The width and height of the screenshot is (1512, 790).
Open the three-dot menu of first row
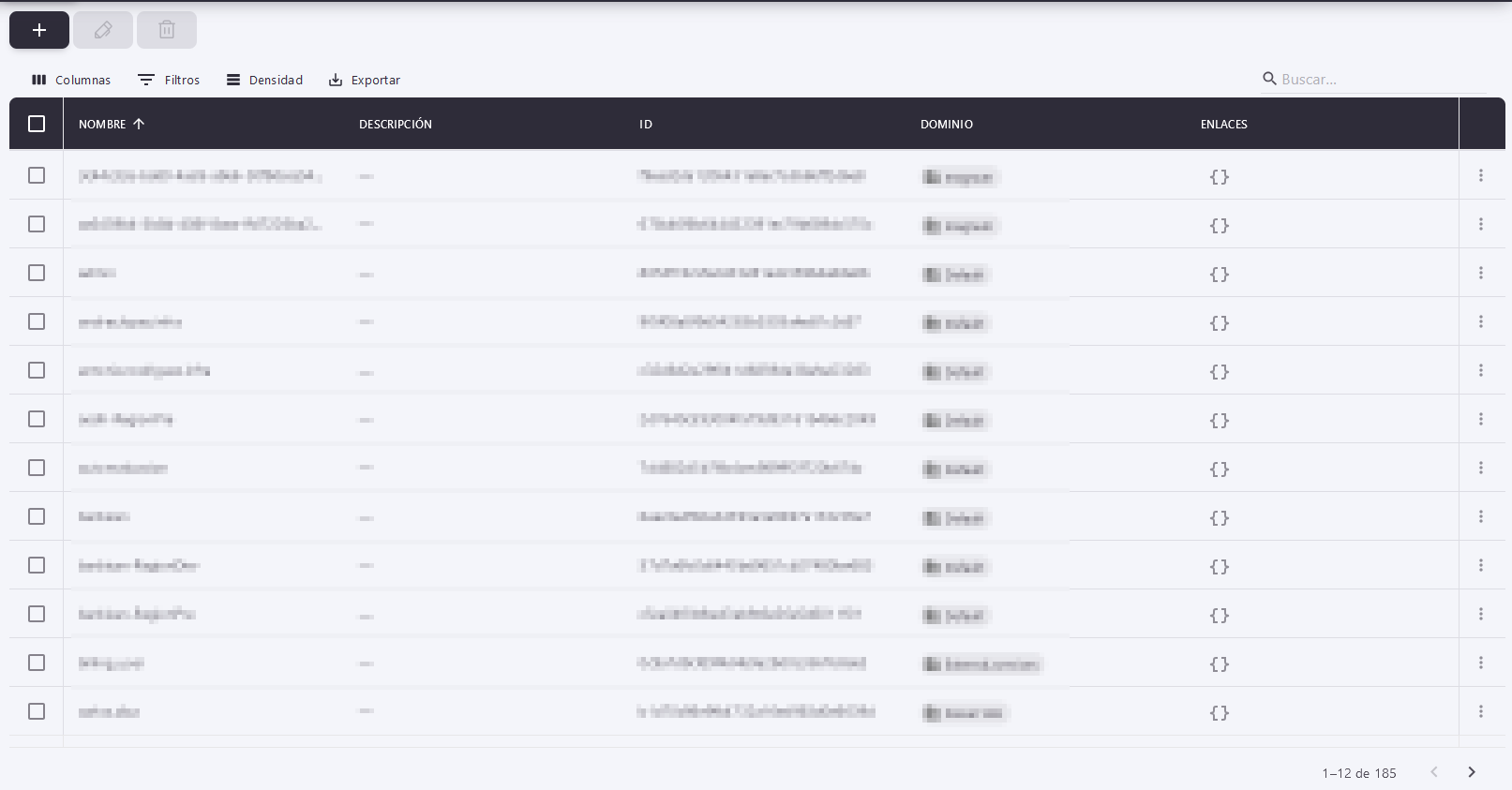point(1481,175)
